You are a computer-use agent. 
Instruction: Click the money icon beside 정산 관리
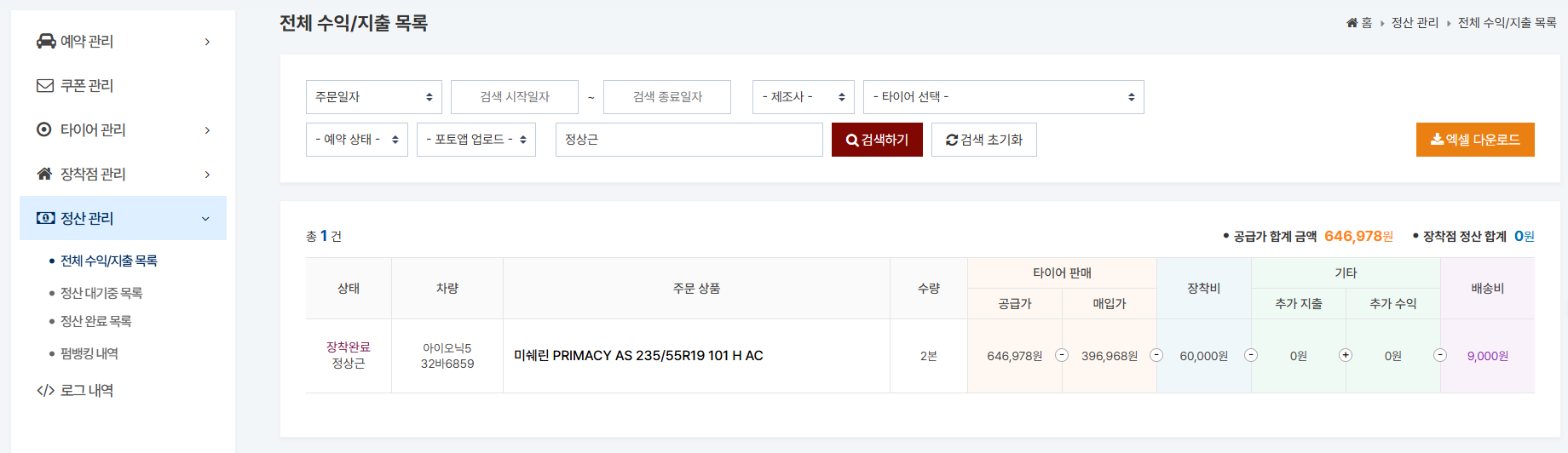click(x=45, y=218)
